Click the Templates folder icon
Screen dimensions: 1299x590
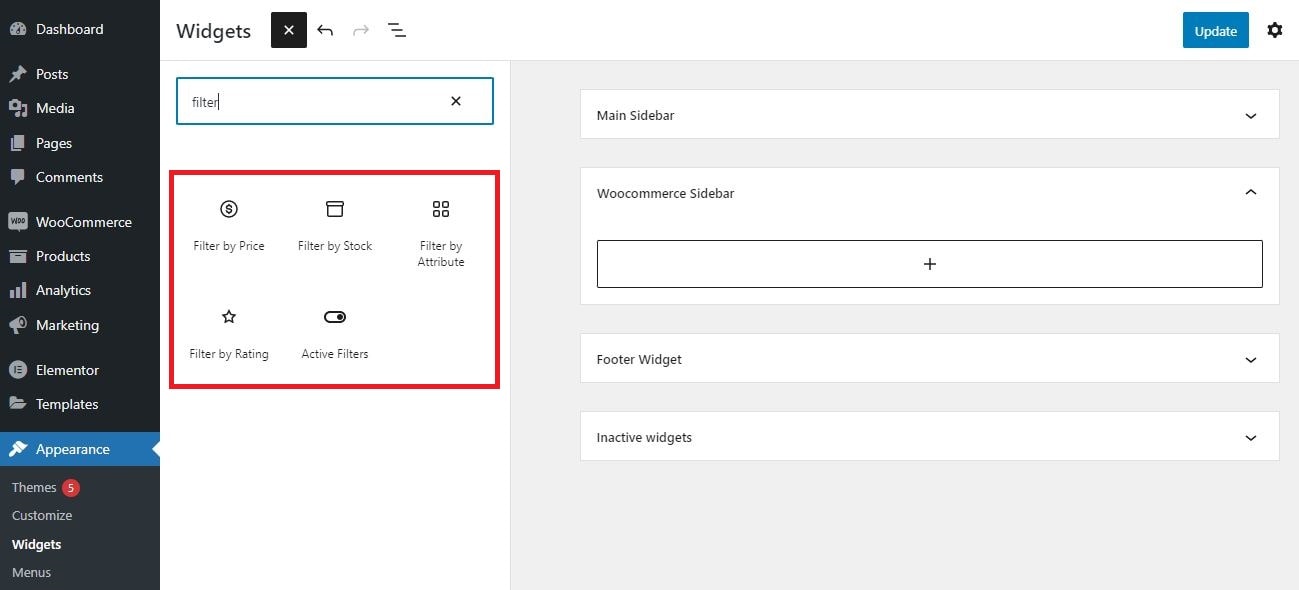tap(18, 404)
